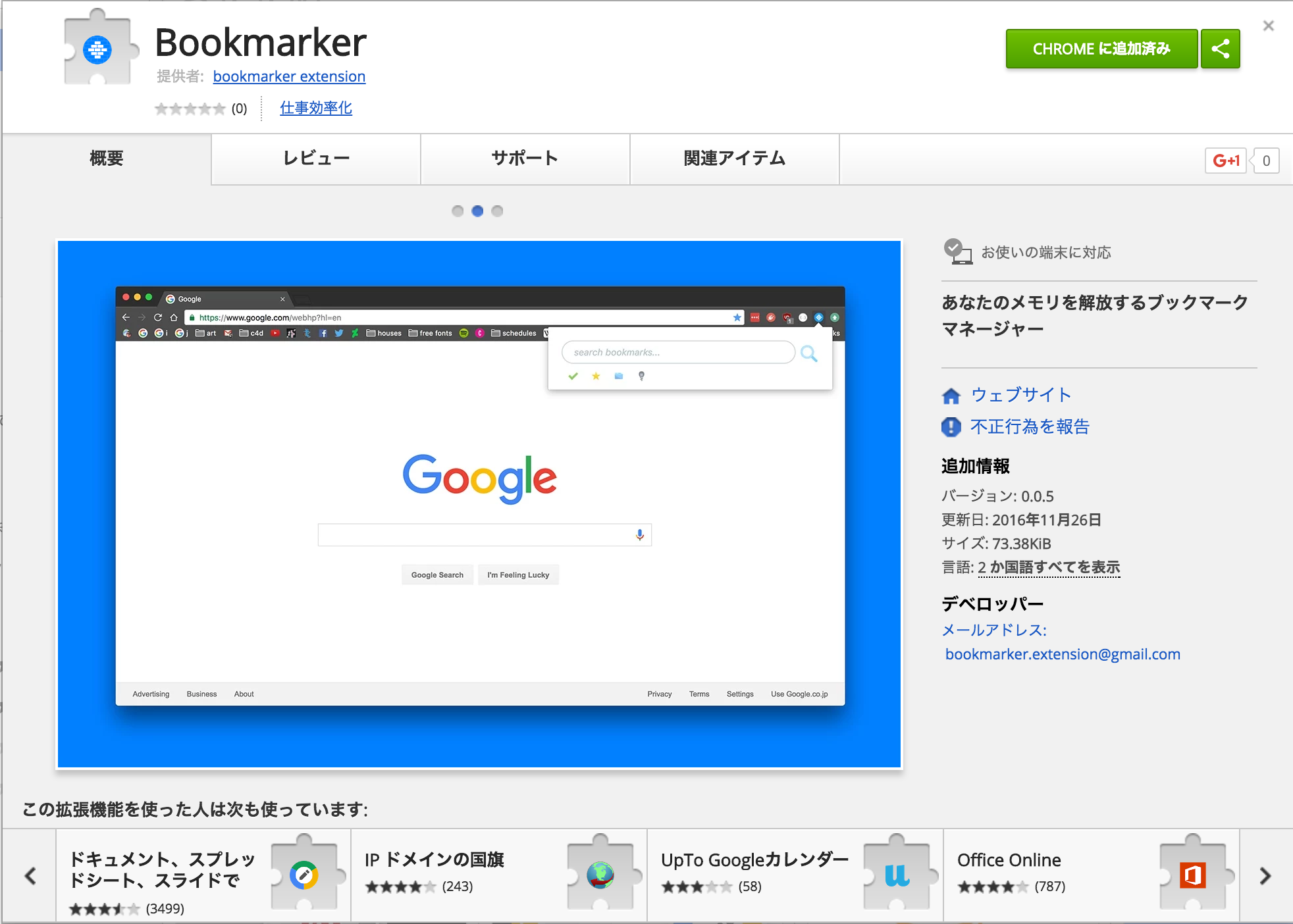Click the Bookmarker puzzle-piece extension icon
The width and height of the screenshot is (1293, 924).
[99, 49]
